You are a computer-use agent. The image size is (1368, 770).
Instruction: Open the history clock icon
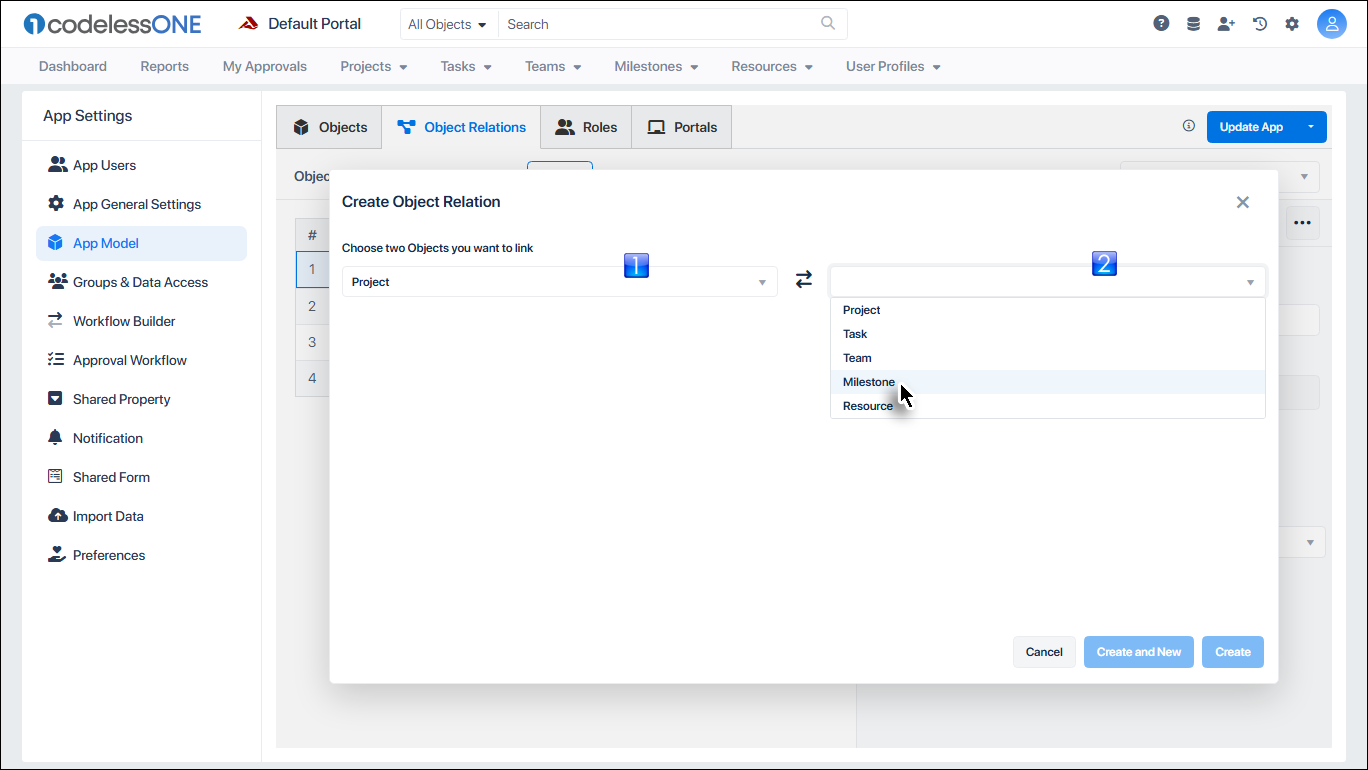click(1260, 24)
